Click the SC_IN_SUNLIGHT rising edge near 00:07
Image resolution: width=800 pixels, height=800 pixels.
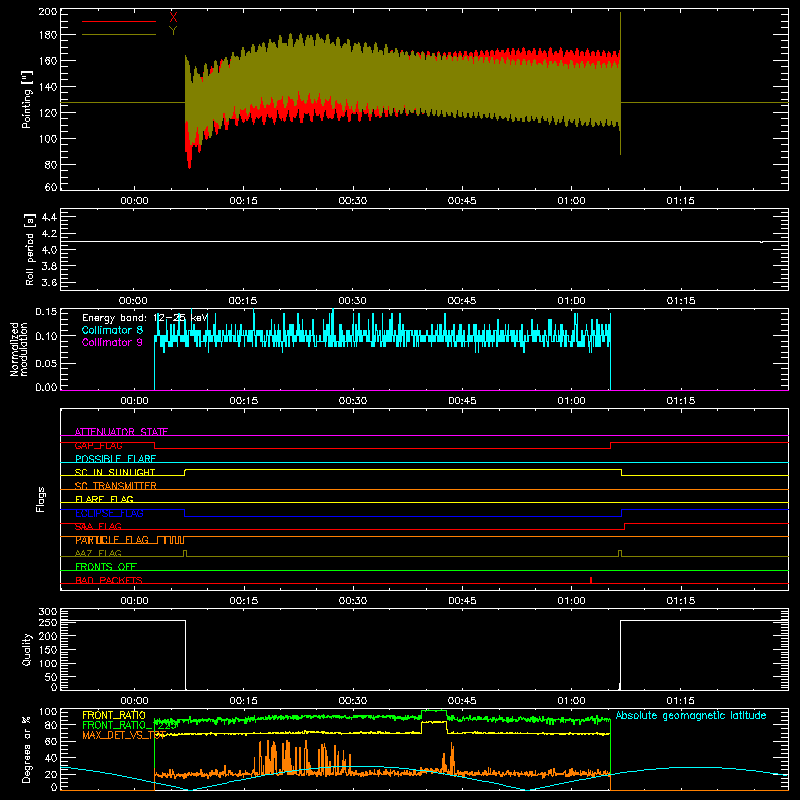[185, 472]
